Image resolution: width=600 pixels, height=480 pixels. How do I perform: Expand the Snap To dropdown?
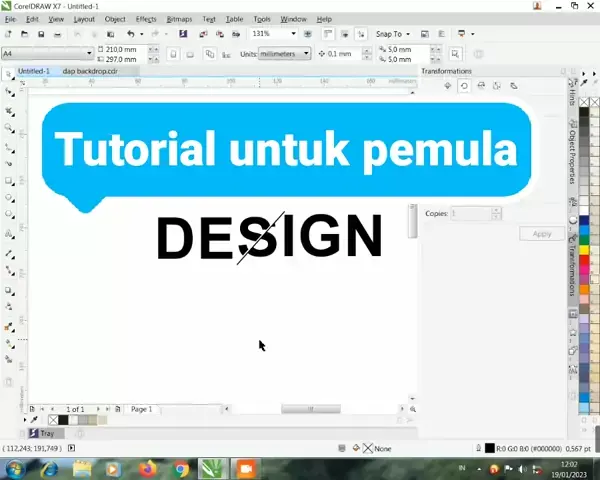pos(410,34)
